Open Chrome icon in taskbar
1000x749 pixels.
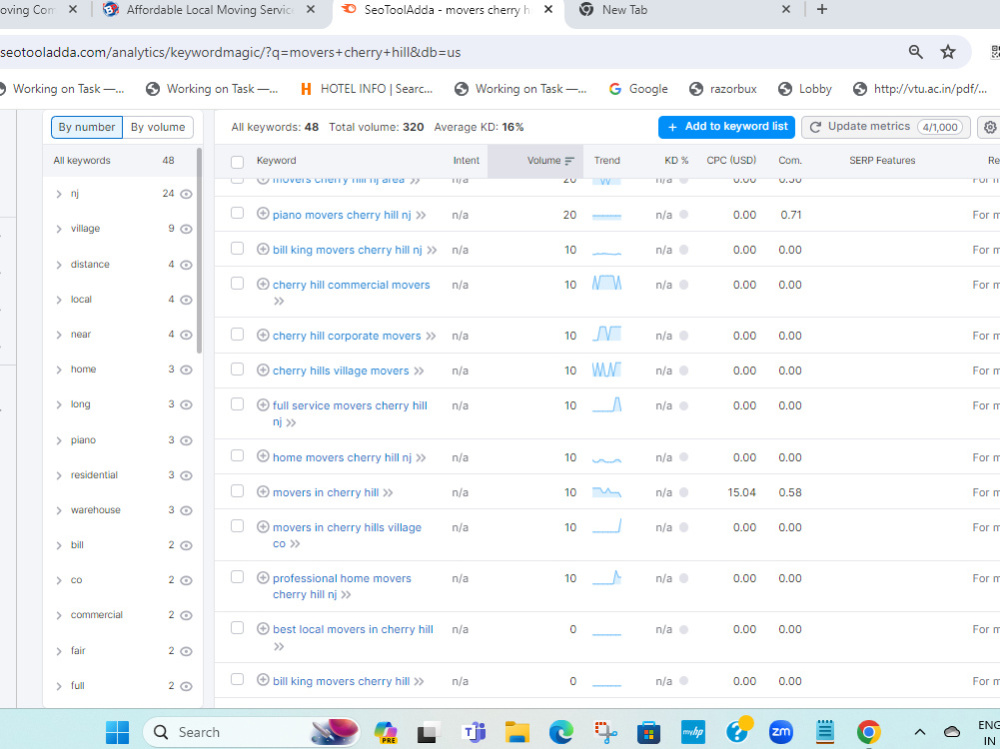click(868, 732)
